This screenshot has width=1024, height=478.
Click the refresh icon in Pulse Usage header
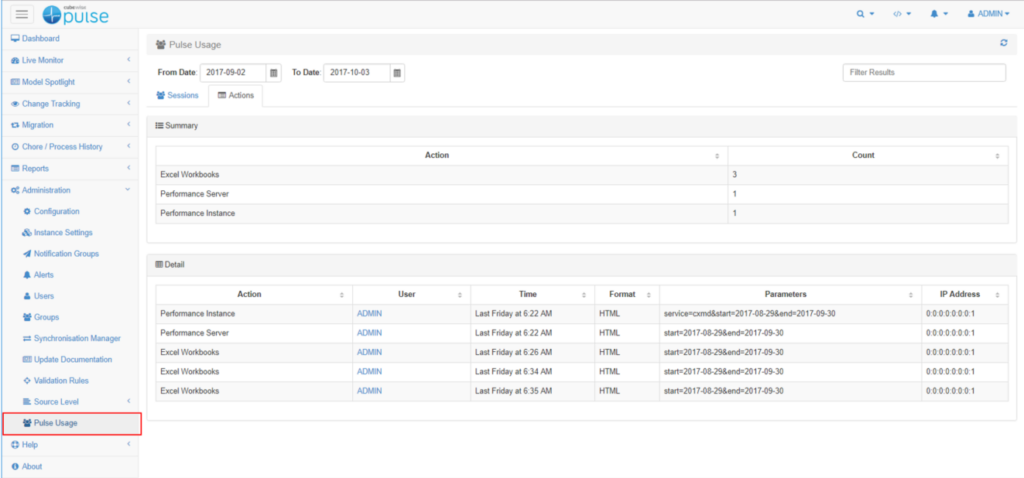(1003, 43)
